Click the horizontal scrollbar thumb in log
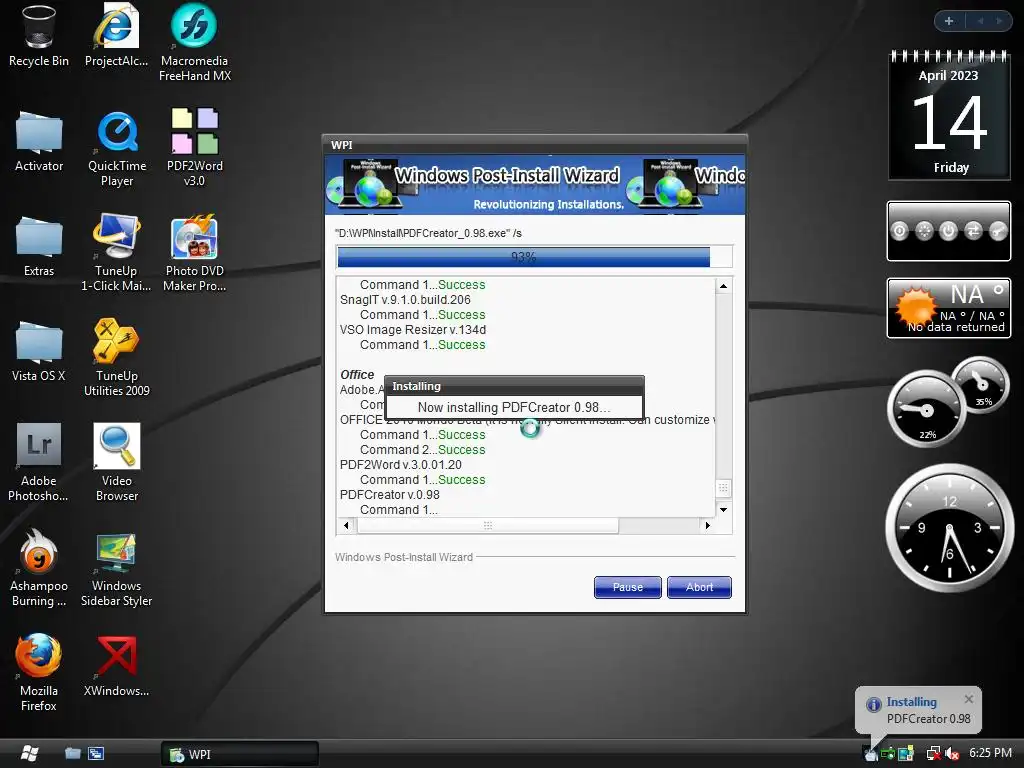Screen dimensions: 1024x768 coord(488,525)
